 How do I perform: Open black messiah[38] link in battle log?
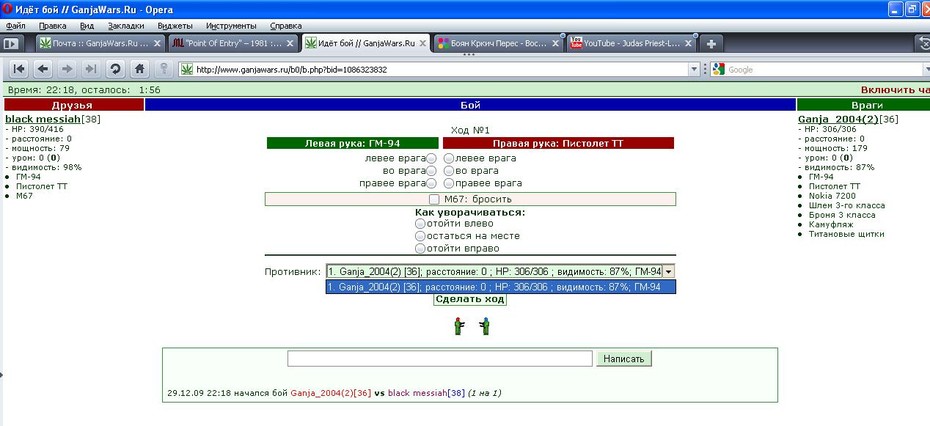pyautogui.click(x=426, y=393)
